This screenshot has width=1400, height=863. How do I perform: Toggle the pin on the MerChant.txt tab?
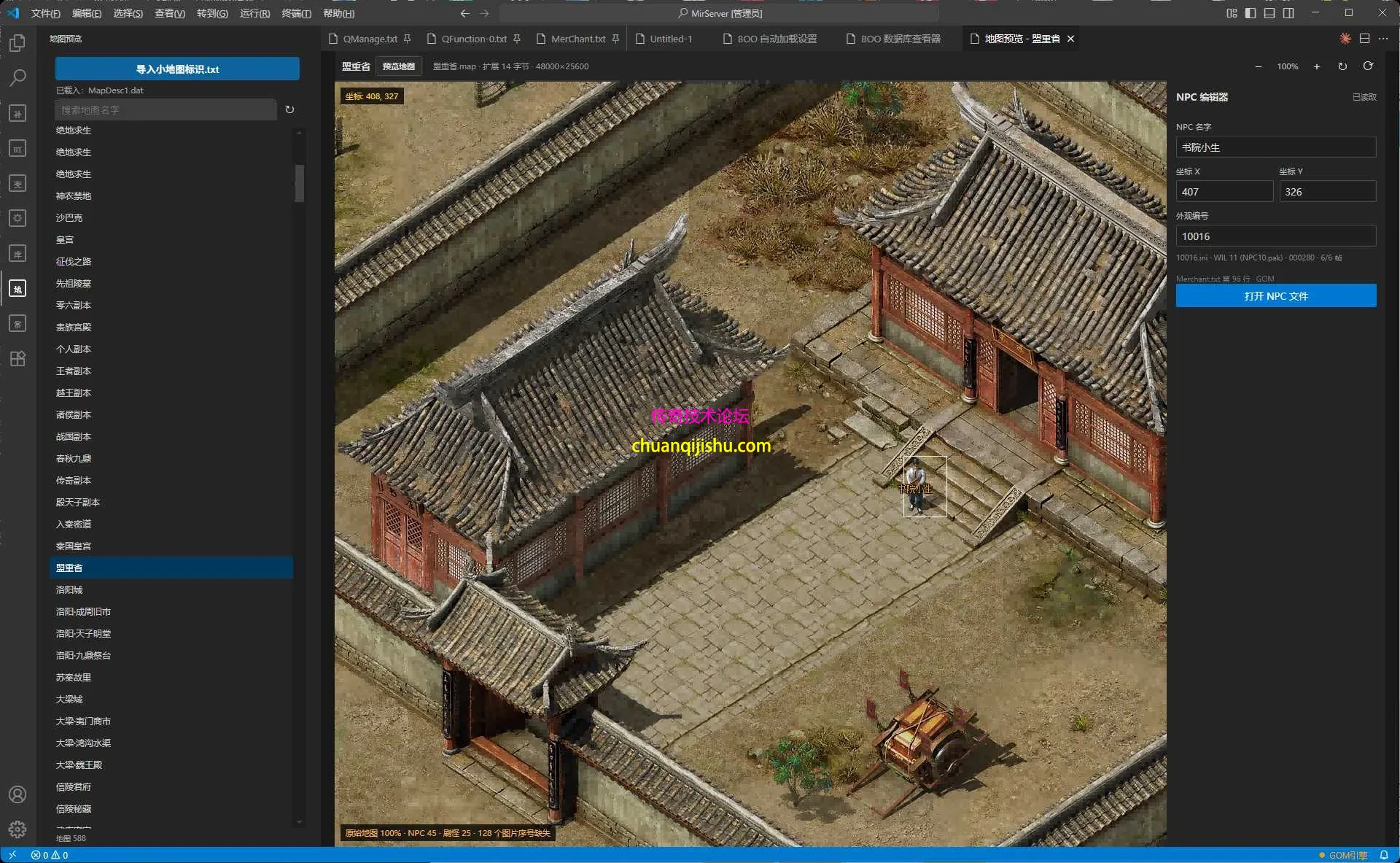(615, 39)
